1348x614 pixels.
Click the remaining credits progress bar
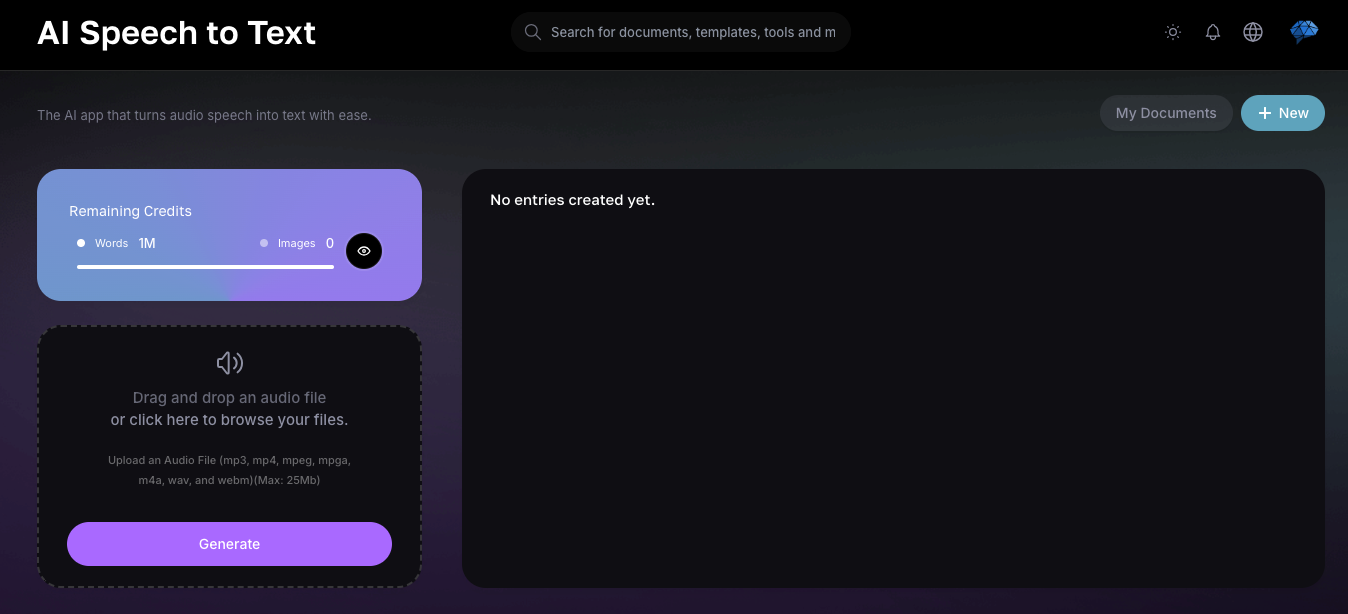(x=205, y=267)
